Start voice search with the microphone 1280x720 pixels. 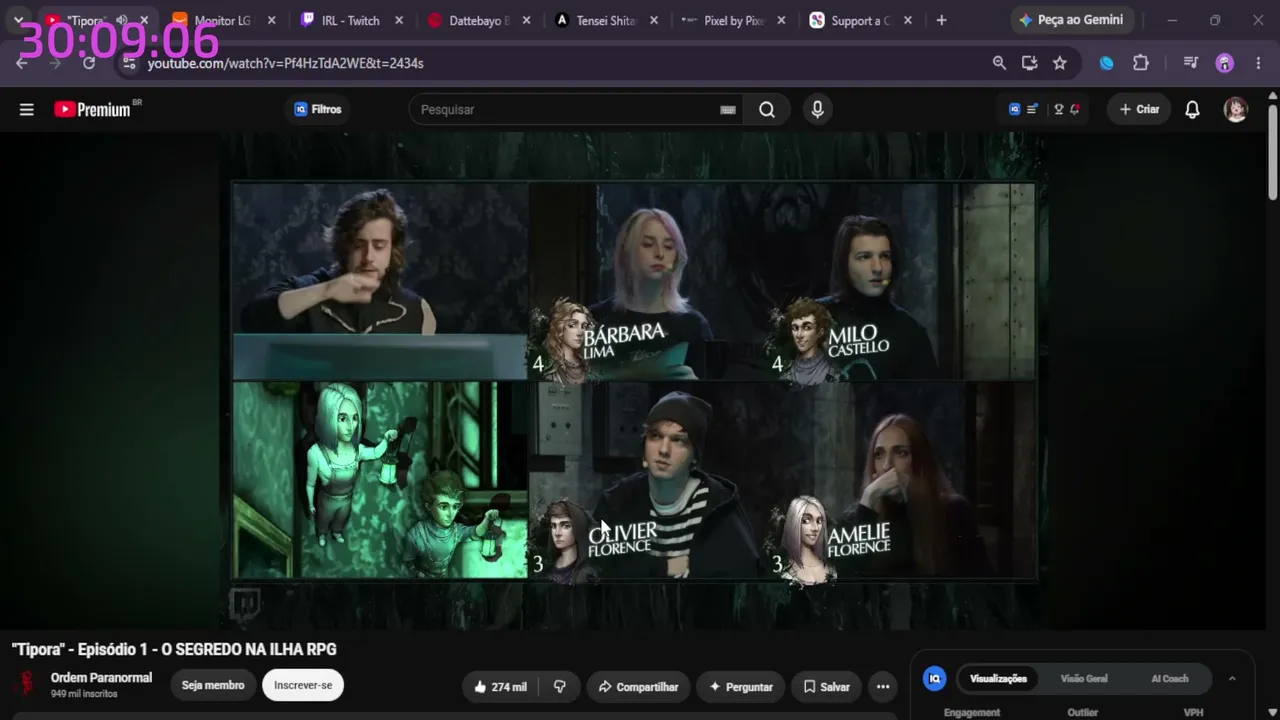pyautogui.click(x=818, y=110)
